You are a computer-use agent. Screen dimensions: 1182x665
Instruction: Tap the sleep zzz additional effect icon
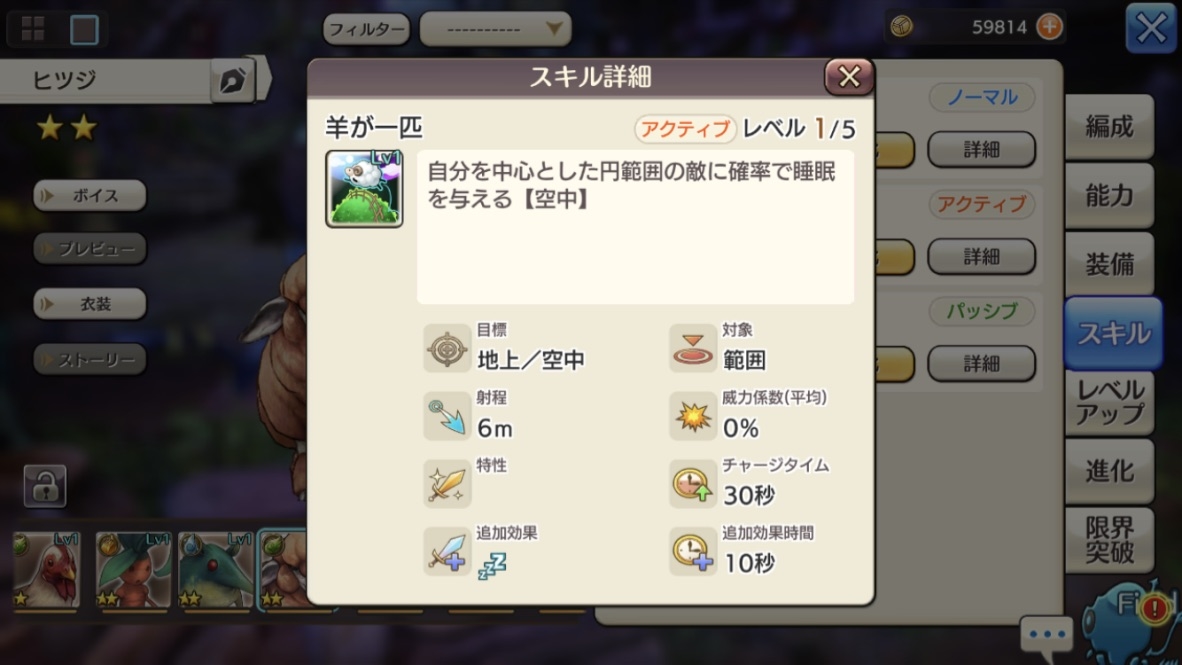click(492, 565)
